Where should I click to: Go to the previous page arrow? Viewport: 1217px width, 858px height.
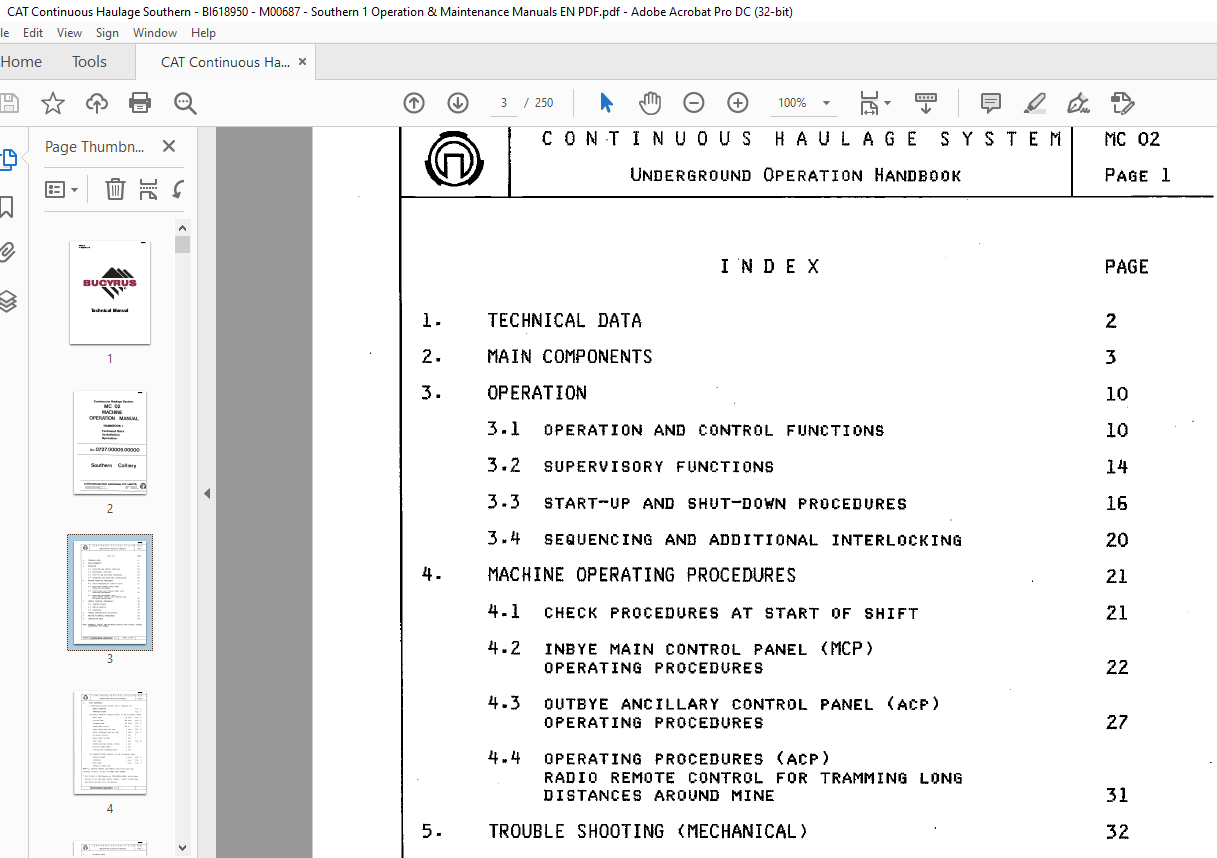pyautogui.click(x=414, y=103)
